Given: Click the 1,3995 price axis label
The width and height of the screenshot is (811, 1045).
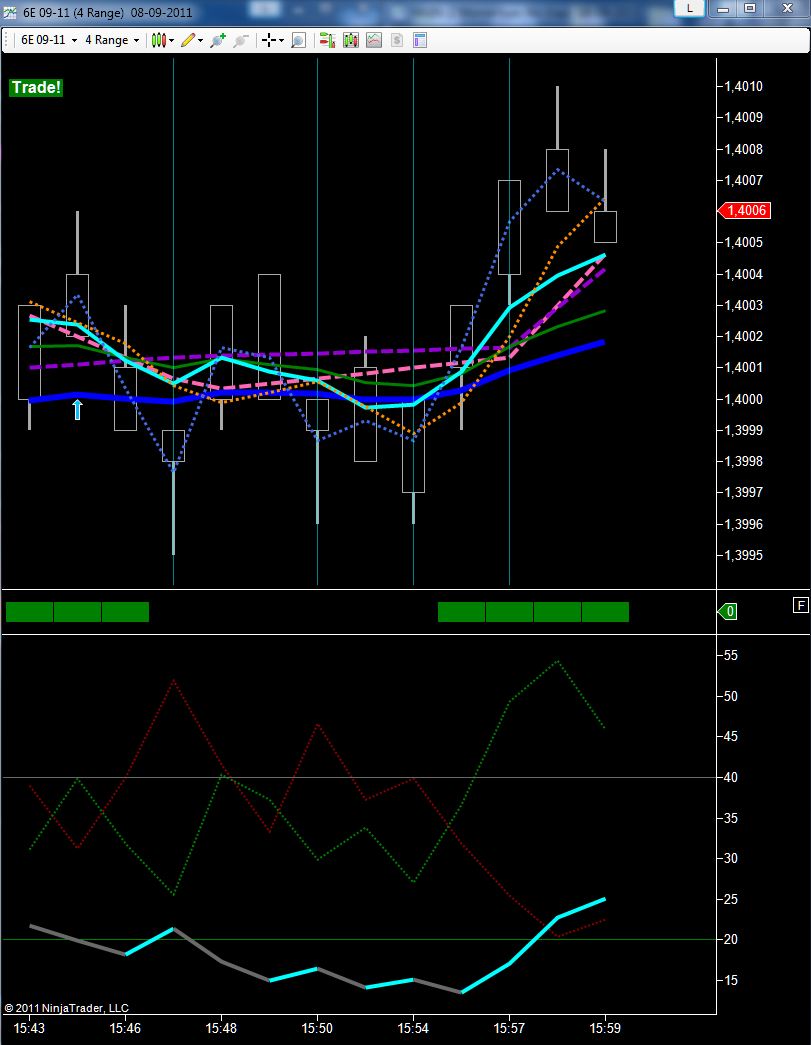Looking at the screenshot, I should tap(744, 555).
